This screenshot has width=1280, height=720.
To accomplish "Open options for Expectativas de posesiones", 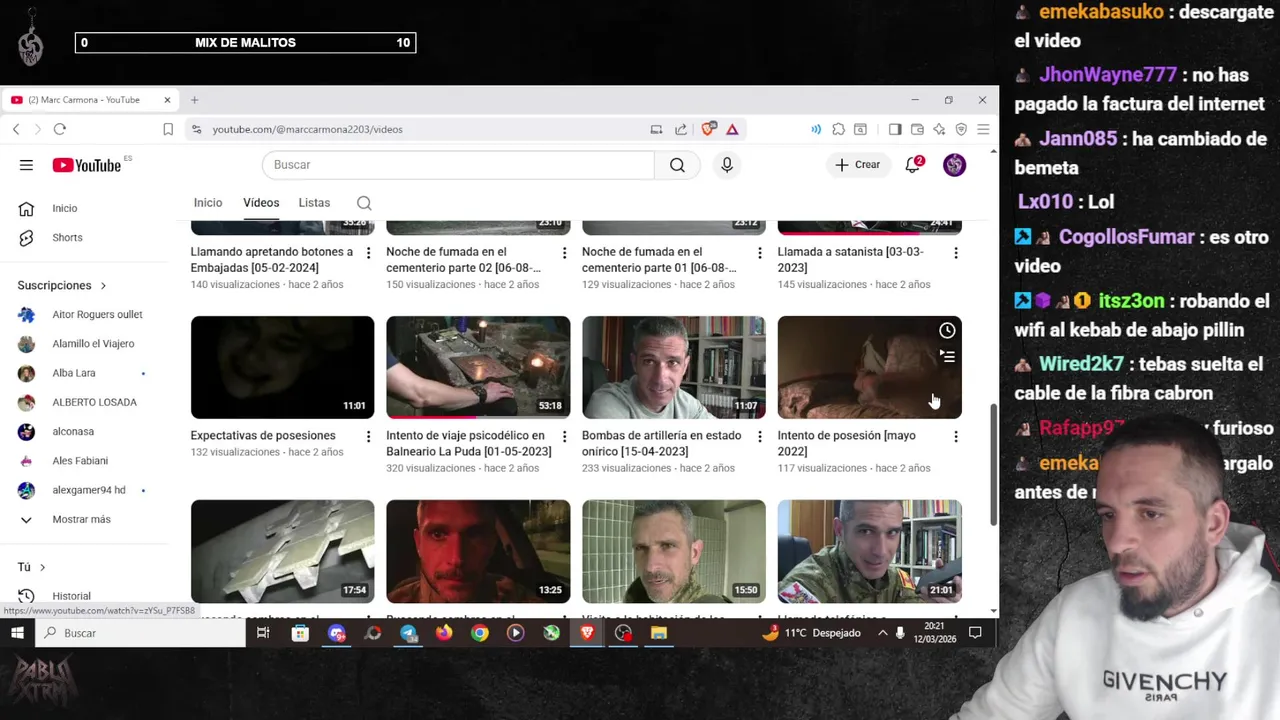I will point(368,437).
